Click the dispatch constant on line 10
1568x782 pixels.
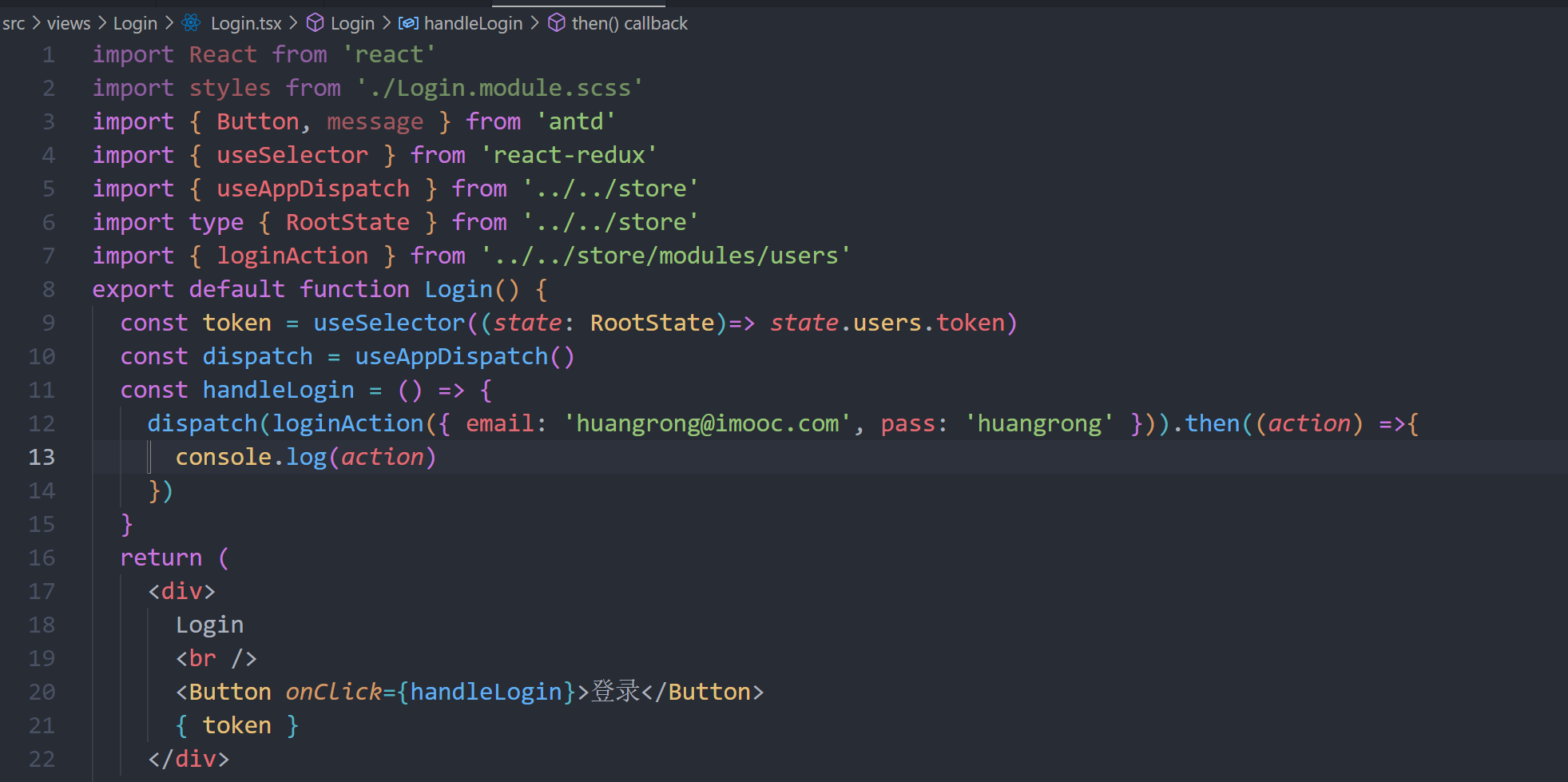pyautogui.click(x=257, y=356)
